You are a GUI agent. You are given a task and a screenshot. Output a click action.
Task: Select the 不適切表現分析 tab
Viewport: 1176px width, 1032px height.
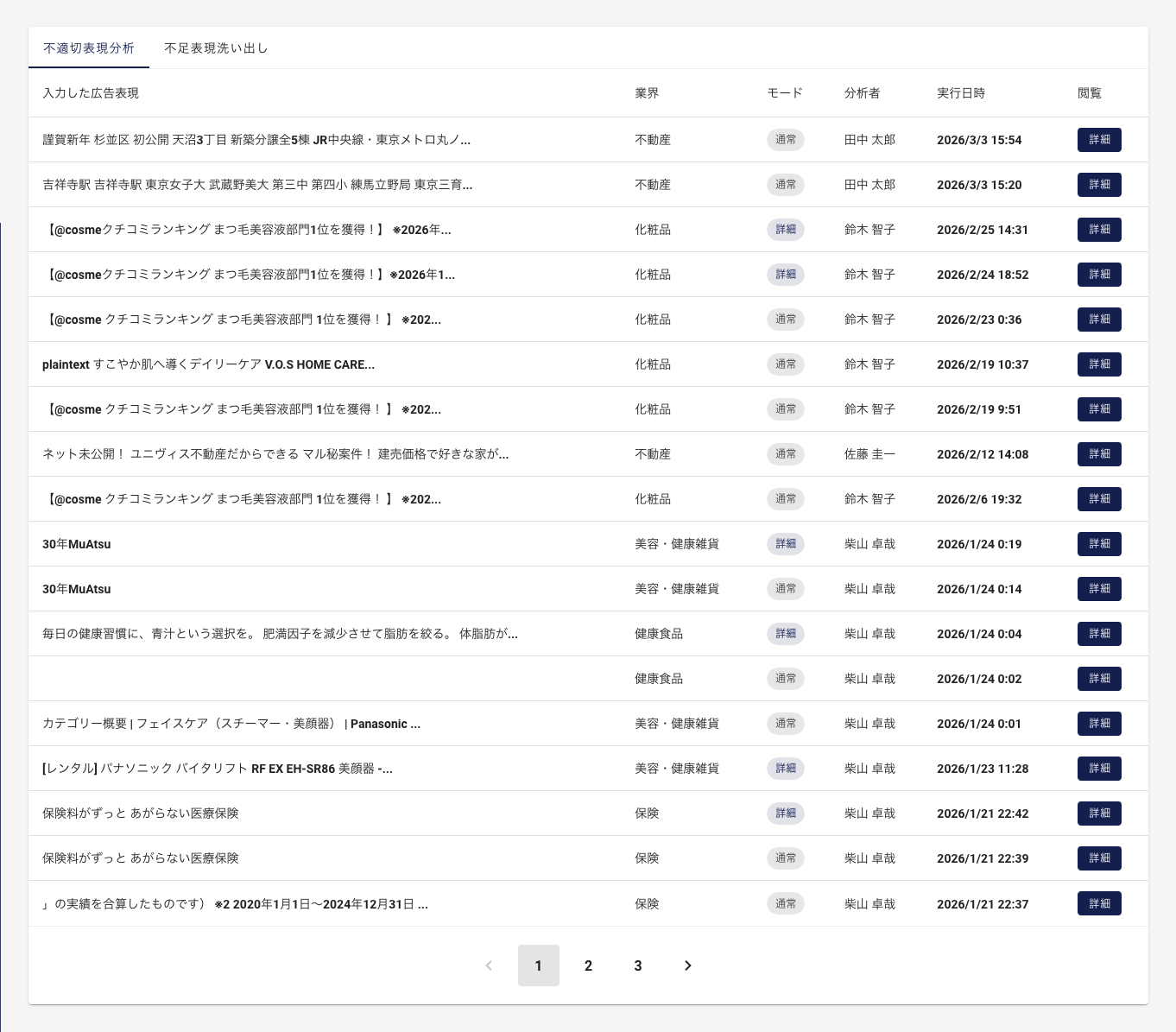89,48
